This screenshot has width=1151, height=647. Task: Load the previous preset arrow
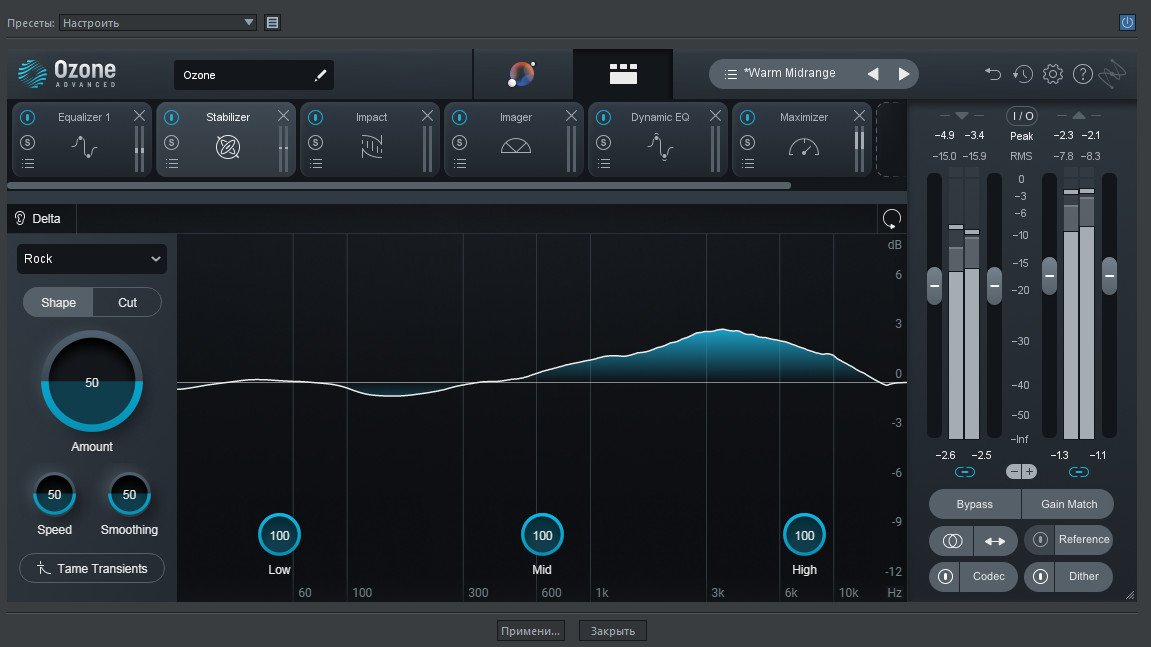click(873, 74)
